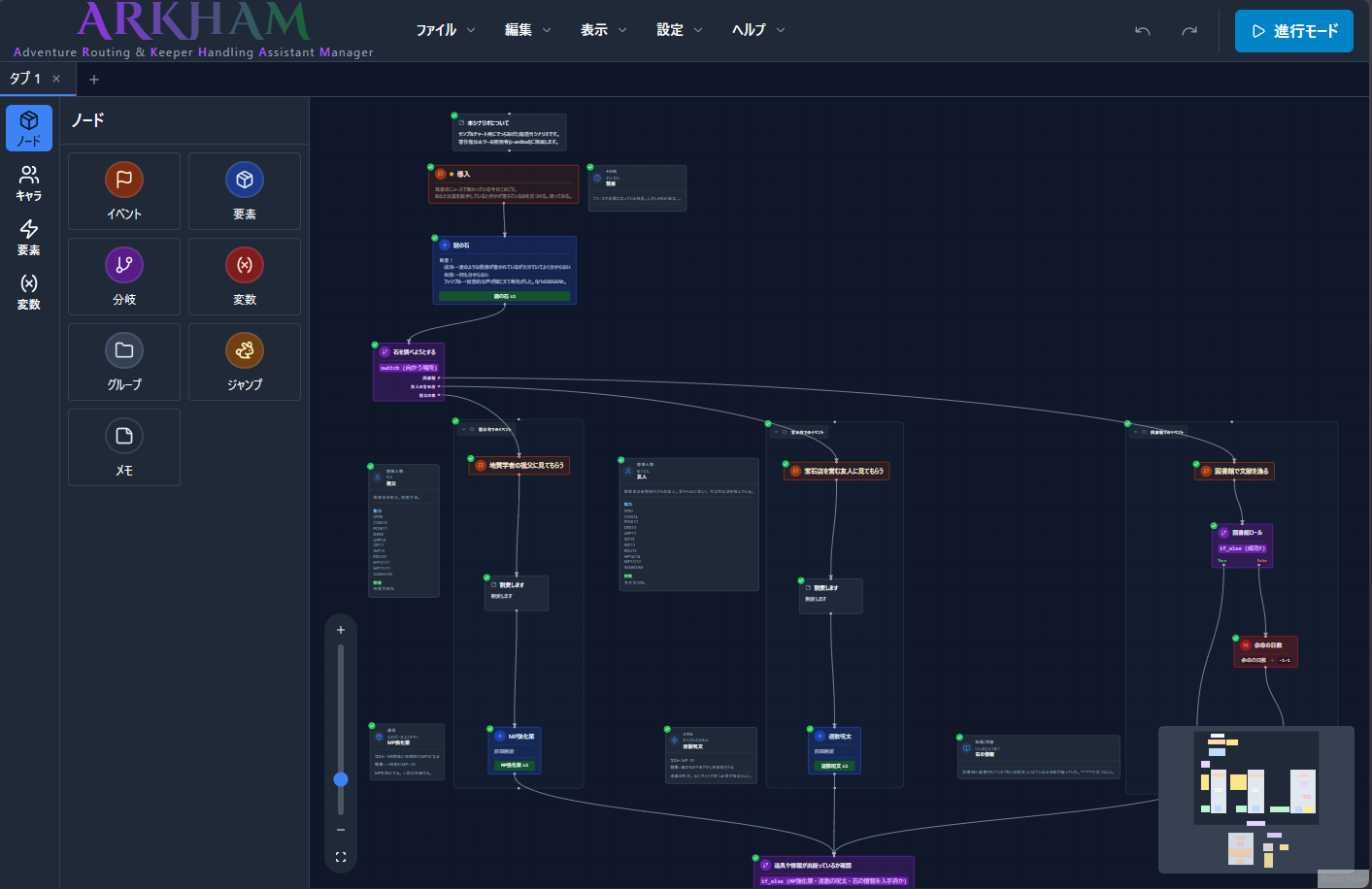Click the star marker on the 導入 node

pos(452,175)
